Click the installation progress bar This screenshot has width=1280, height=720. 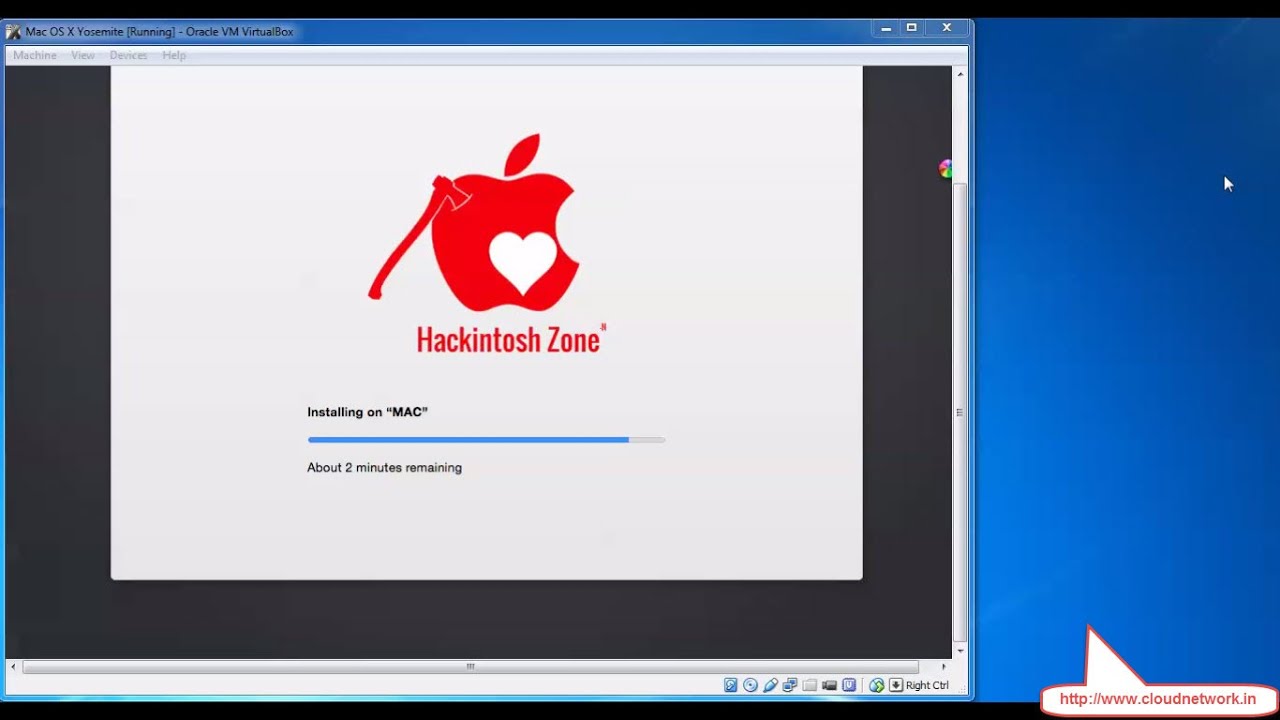[486, 439]
